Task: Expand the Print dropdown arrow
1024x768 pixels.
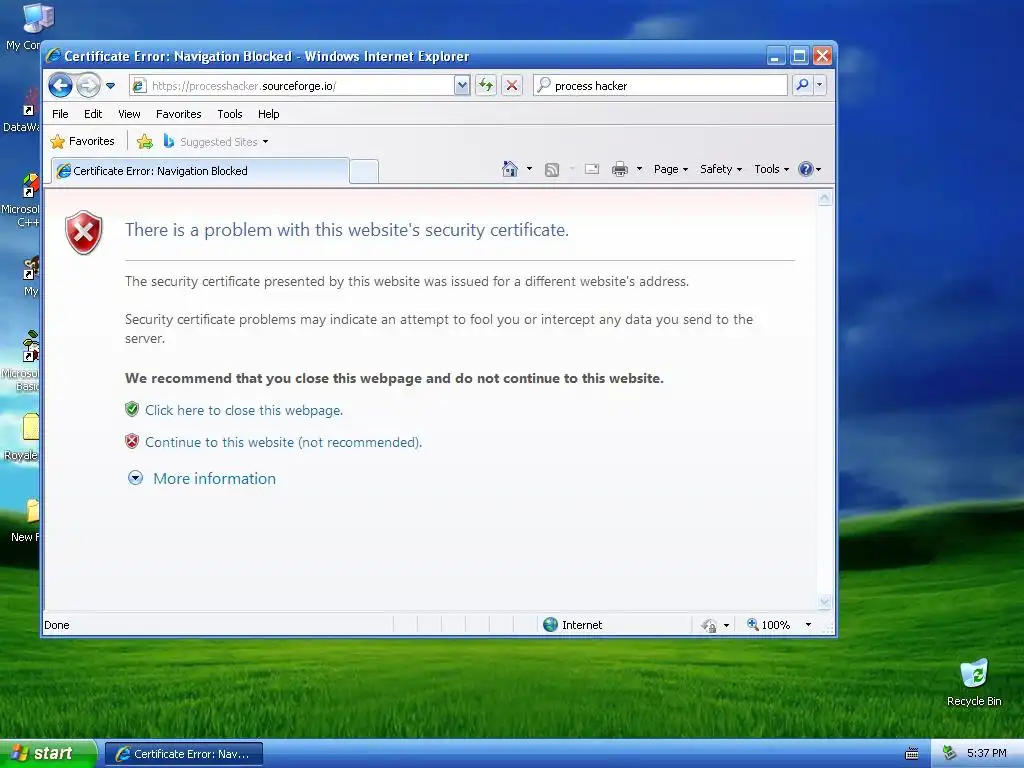Action: click(639, 169)
